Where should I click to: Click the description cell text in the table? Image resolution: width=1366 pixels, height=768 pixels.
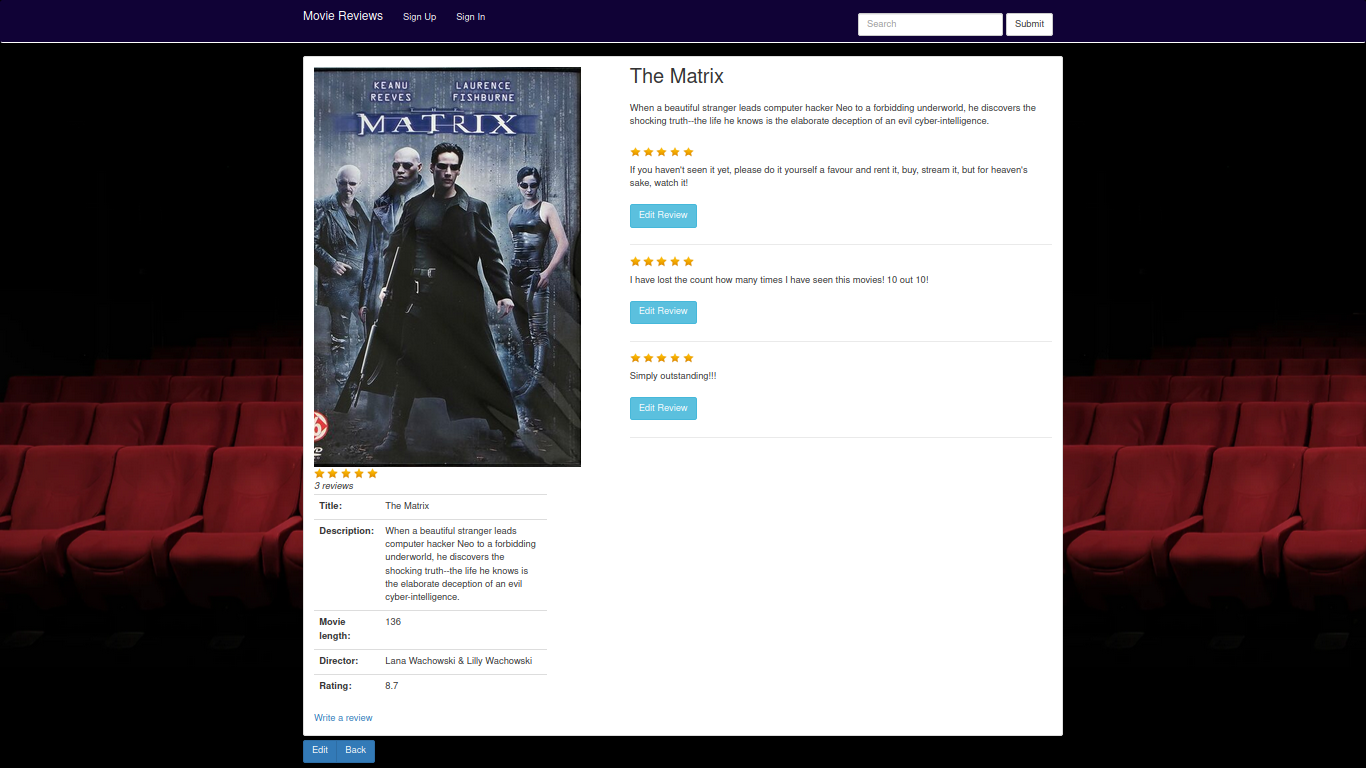click(461, 564)
